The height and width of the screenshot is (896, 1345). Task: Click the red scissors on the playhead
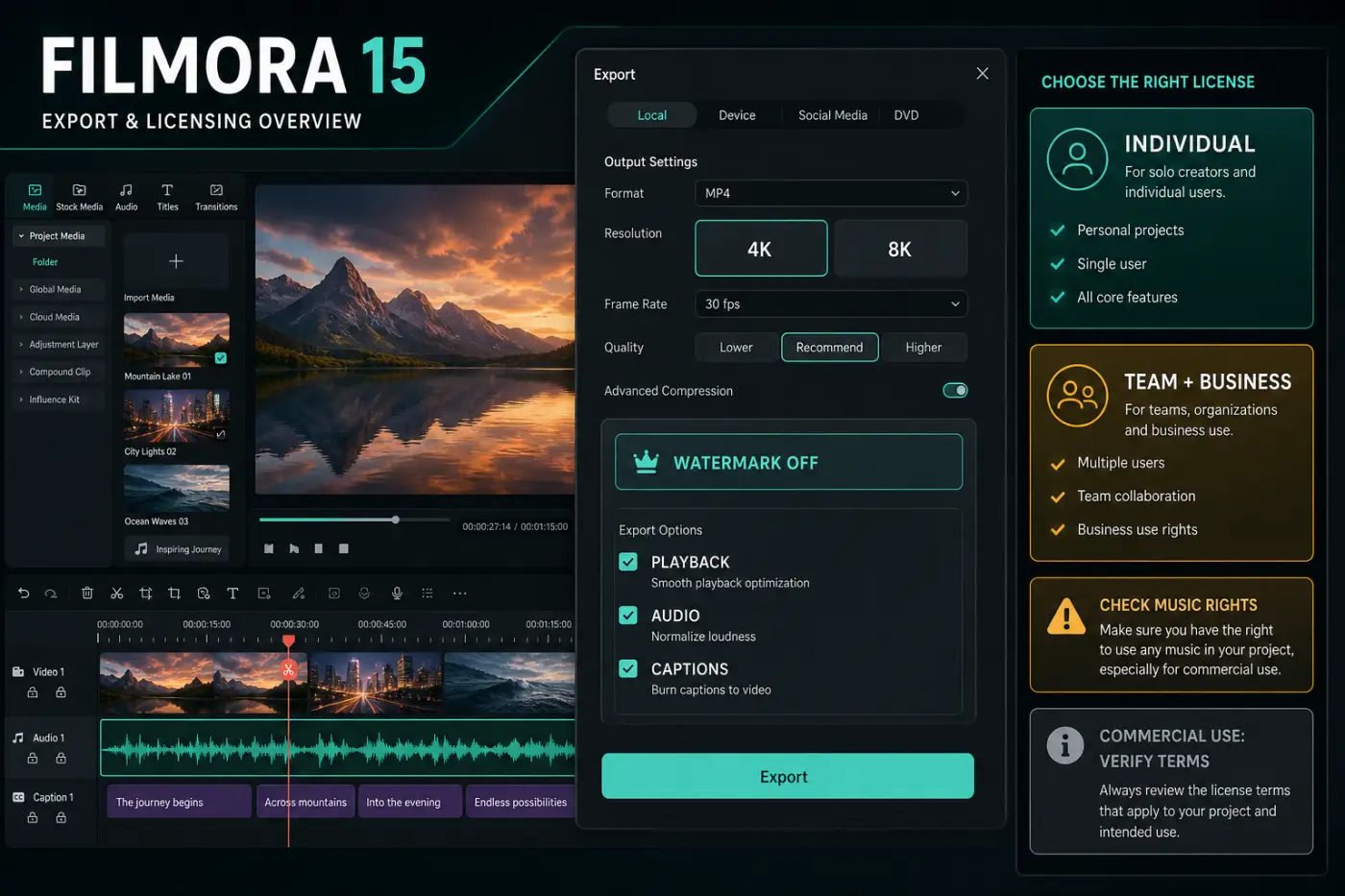pos(288,670)
